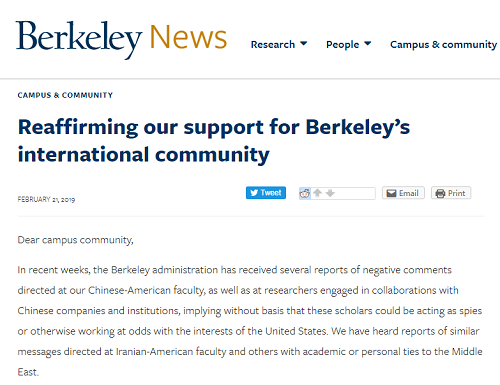Upvote the article on the Reddit widget
The image size is (500, 385).
[x=318, y=193]
